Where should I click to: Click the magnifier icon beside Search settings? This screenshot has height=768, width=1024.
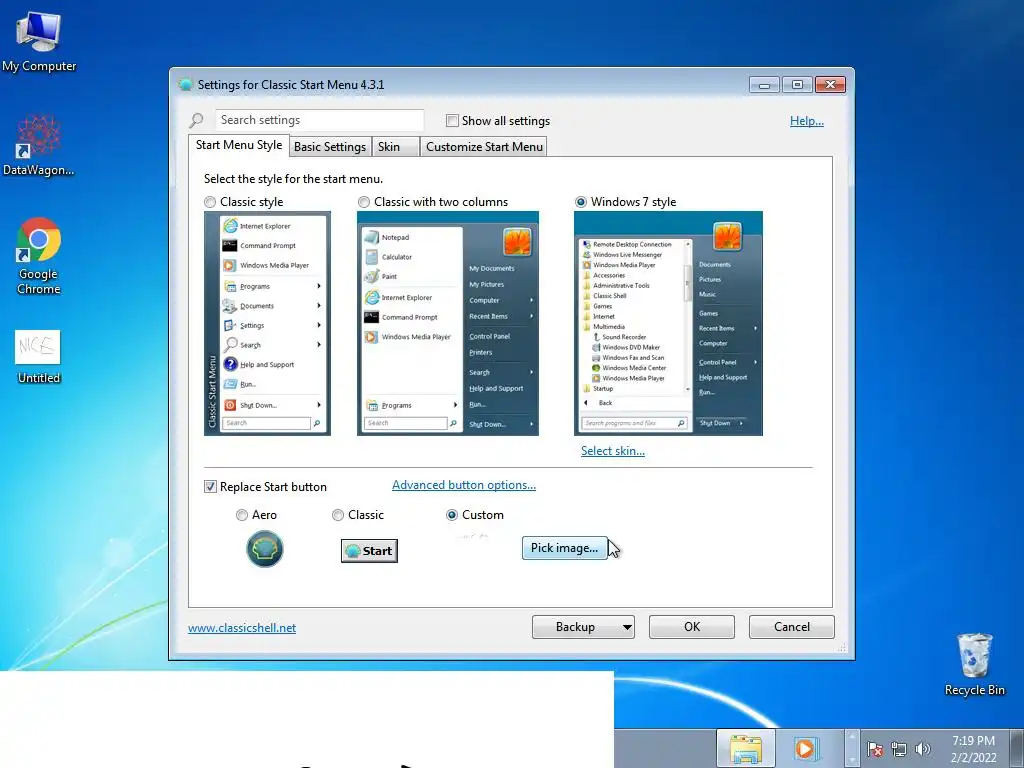pos(197,120)
